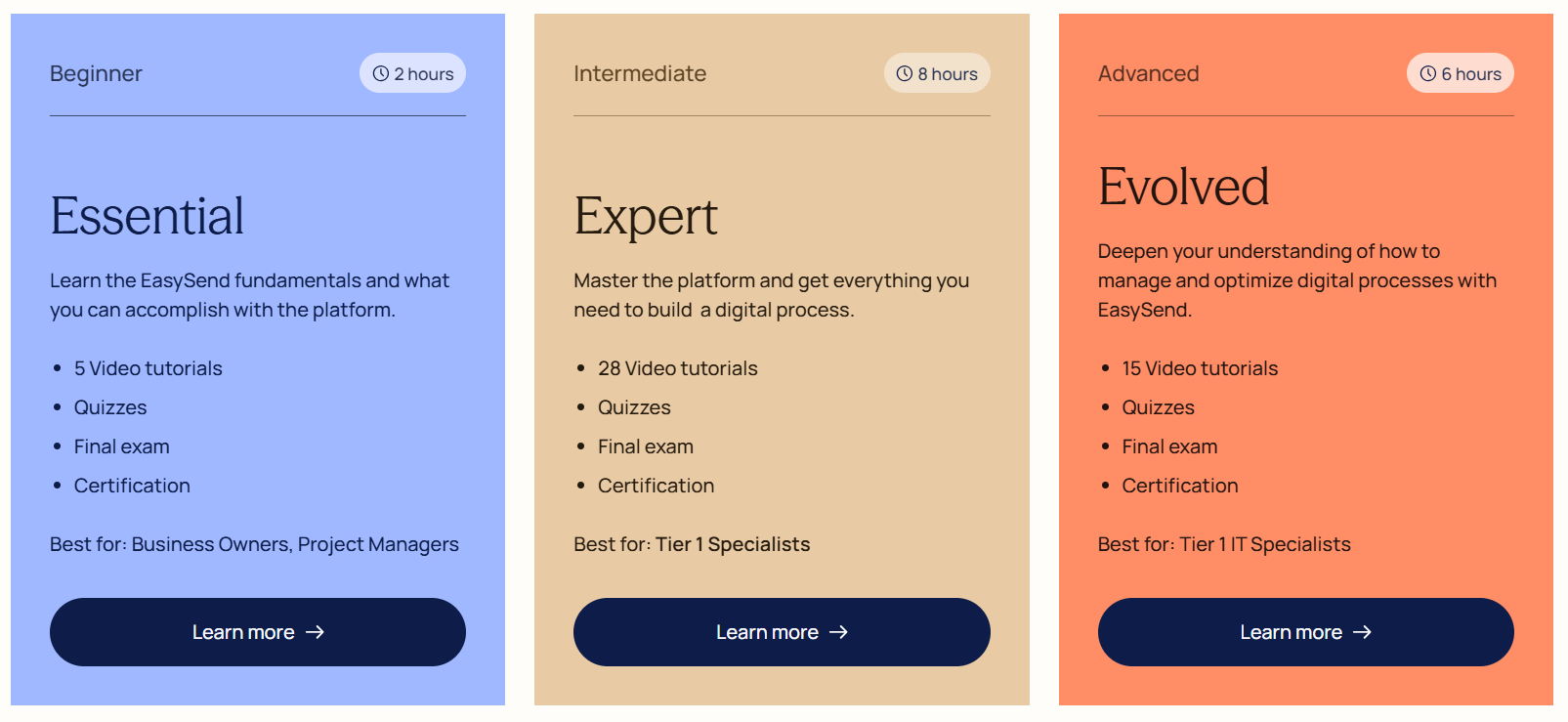The image size is (1568, 722).
Task: Click the clock icon beside 2 hours
Action: (x=381, y=73)
